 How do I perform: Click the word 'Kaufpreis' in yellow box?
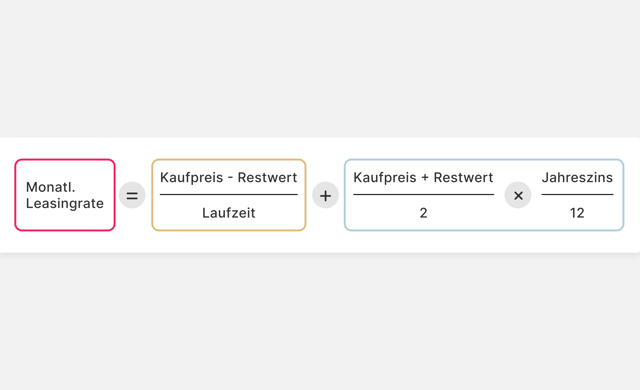(x=191, y=177)
